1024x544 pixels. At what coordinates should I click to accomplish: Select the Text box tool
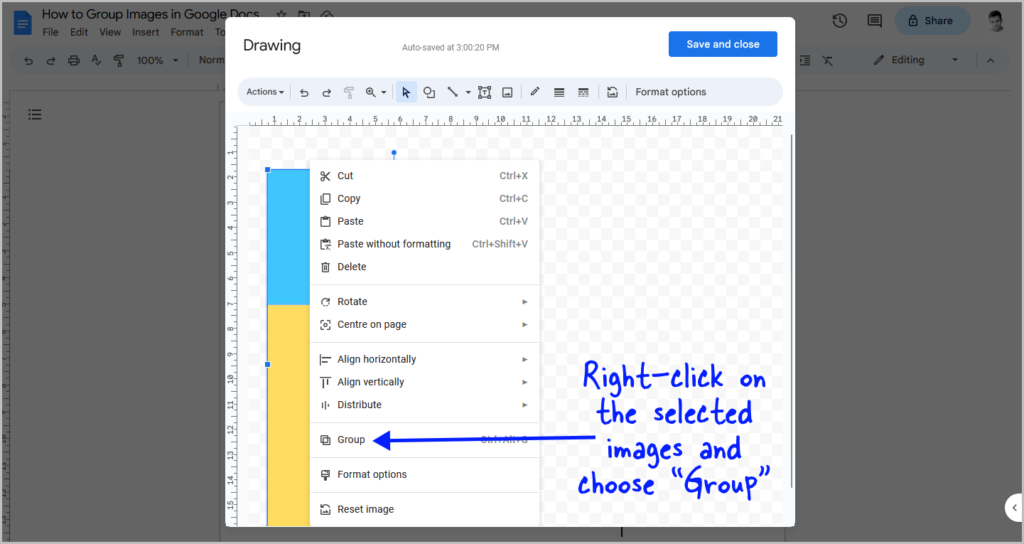click(x=485, y=92)
